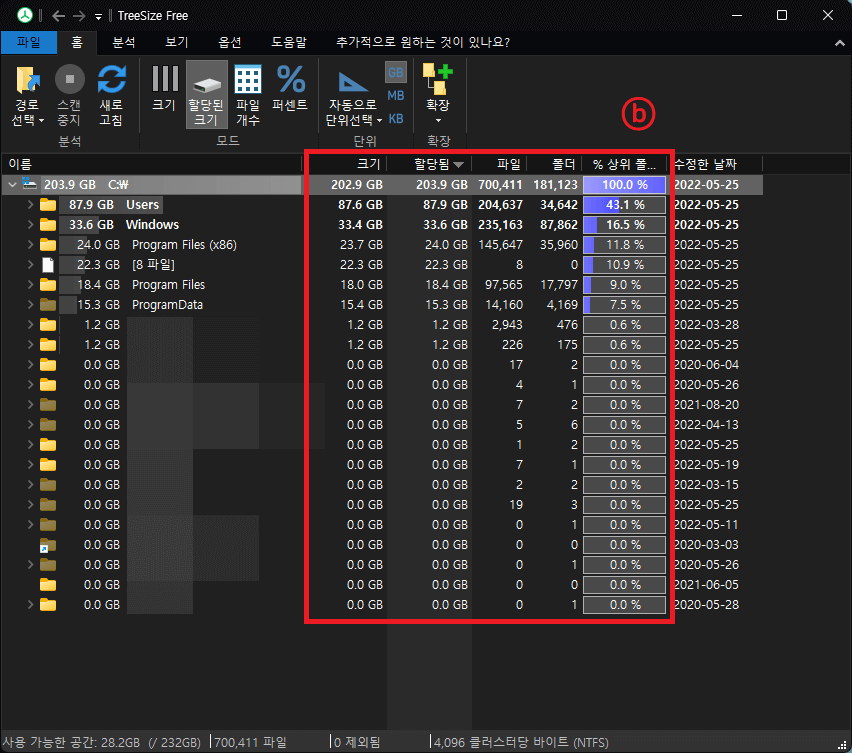Click the window resize grip icon

[x=843, y=744]
